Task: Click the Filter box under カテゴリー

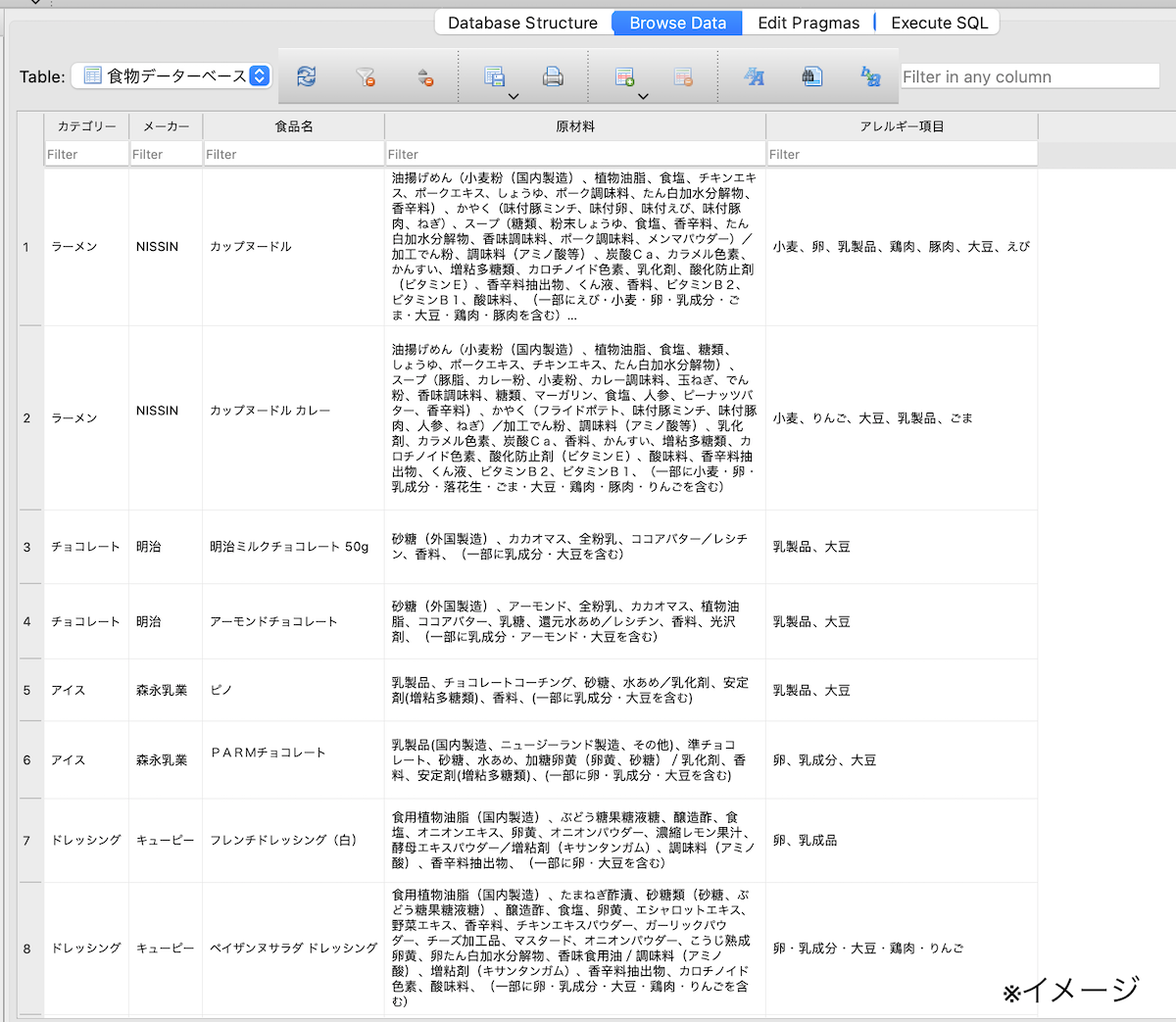Action: point(86,154)
